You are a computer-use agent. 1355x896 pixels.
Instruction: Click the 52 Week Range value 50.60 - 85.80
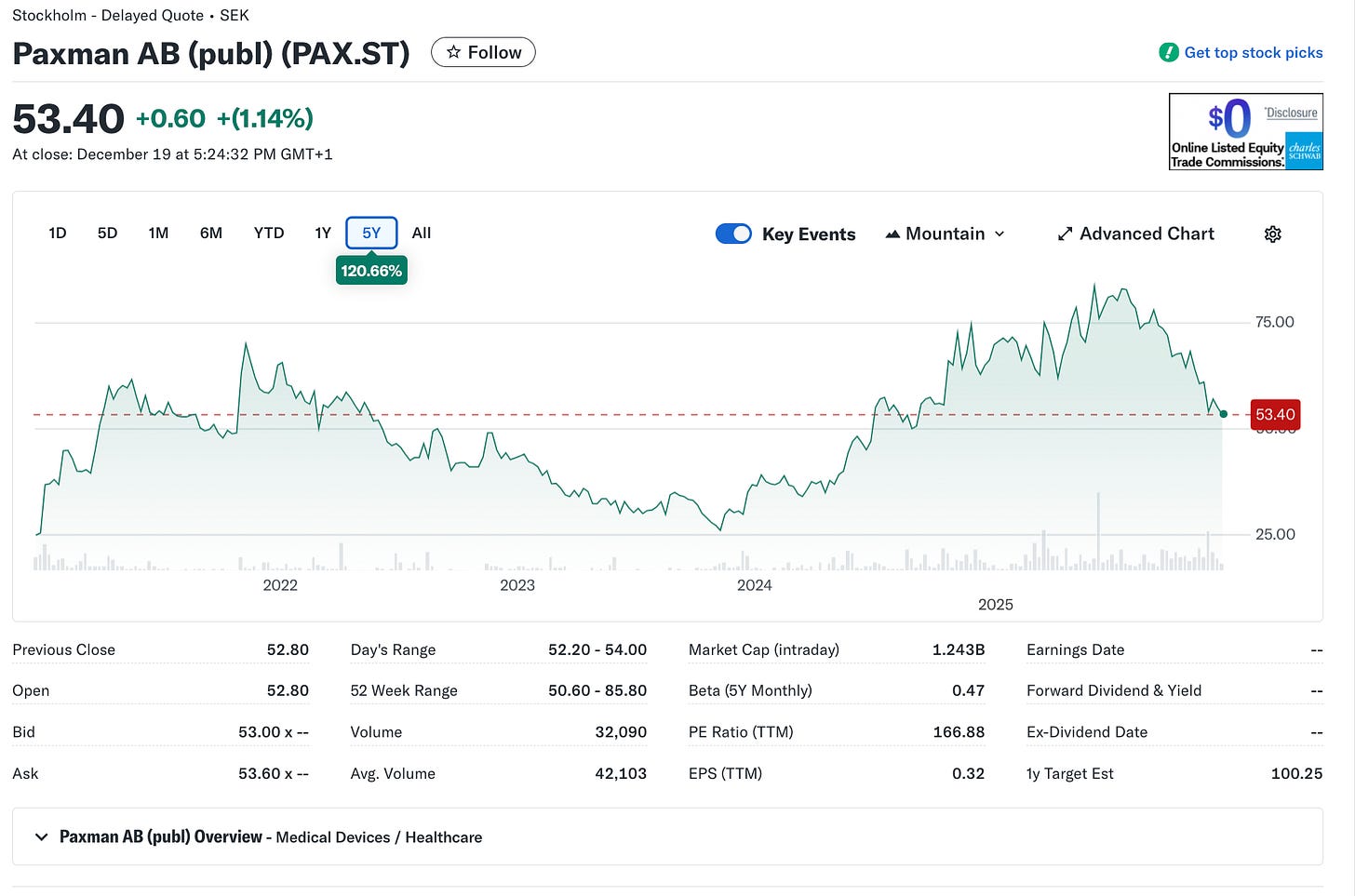[x=597, y=690]
